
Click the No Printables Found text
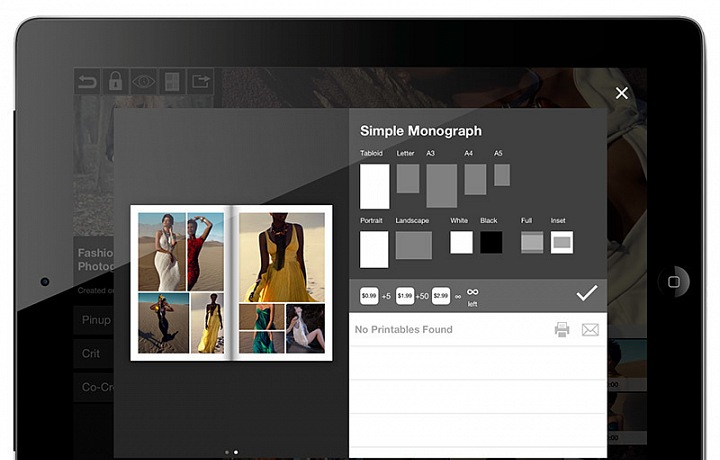point(404,330)
